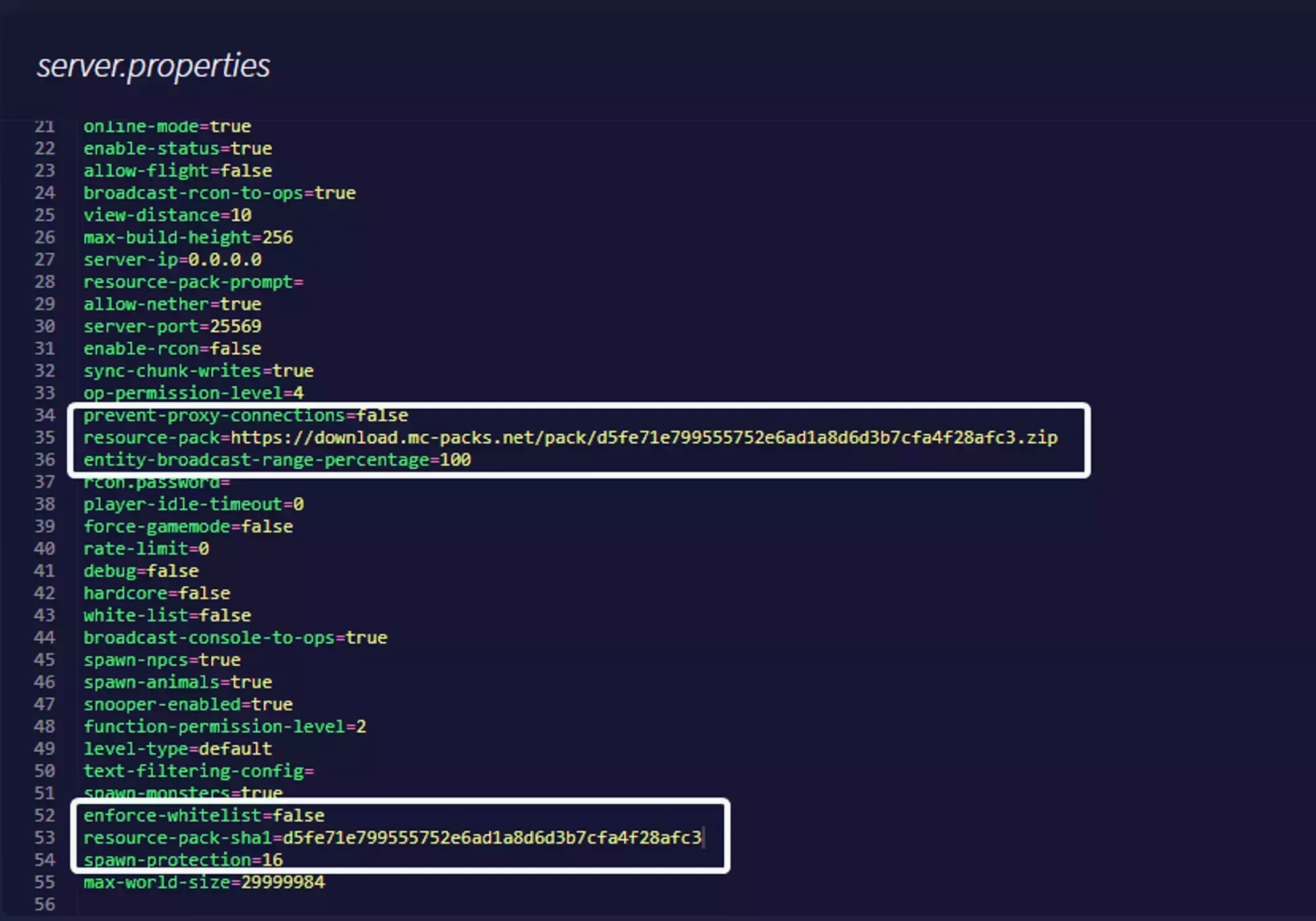
Task: Click the highlighted box around line 35
Action: click(579, 437)
